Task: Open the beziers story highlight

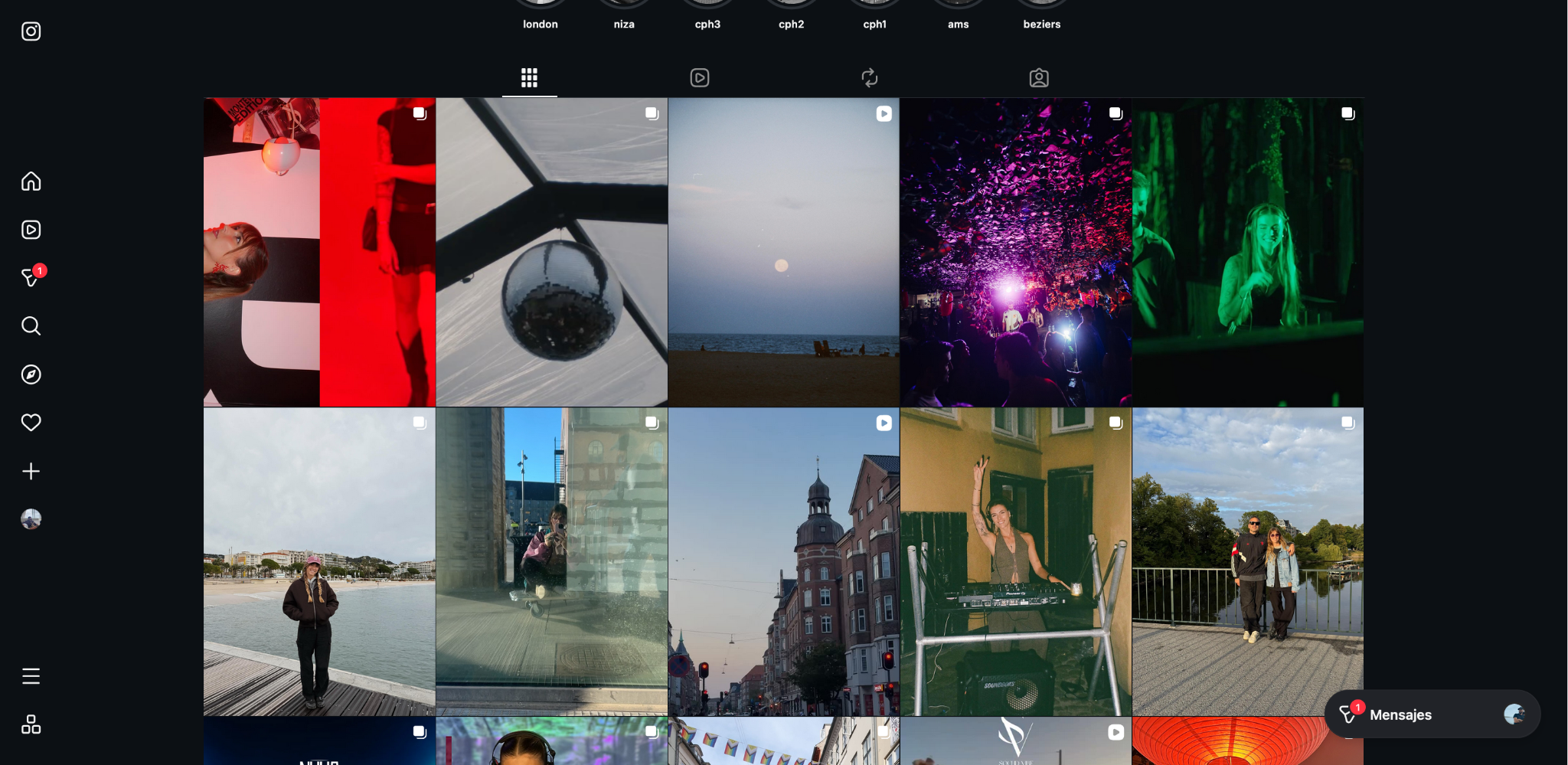Action: click(x=1042, y=15)
